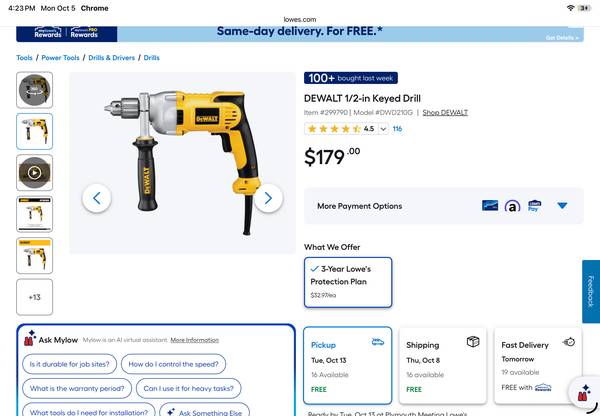The width and height of the screenshot is (600, 416).
Task: Click the Shop DEWALT link
Action: click(445, 113)
